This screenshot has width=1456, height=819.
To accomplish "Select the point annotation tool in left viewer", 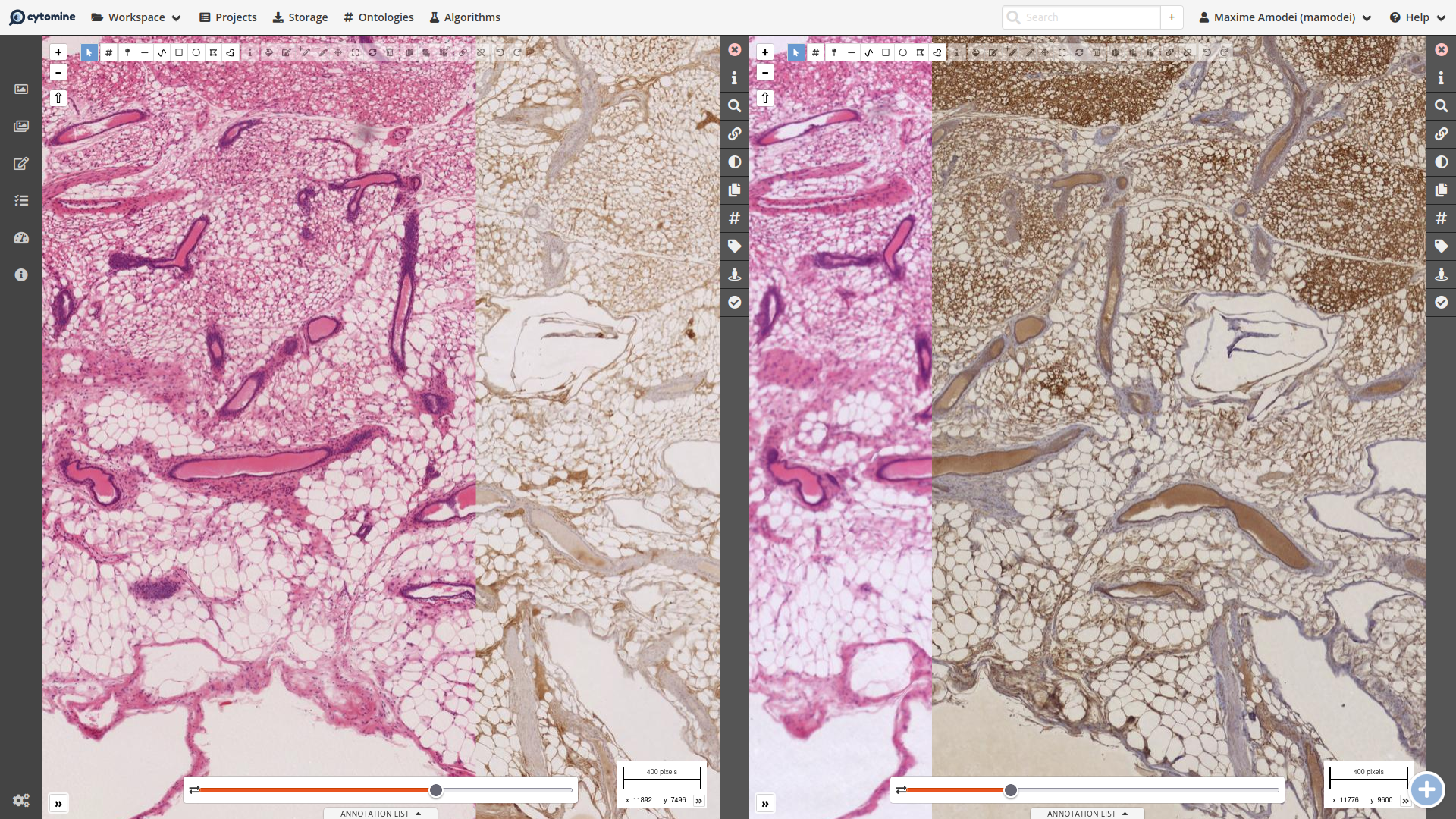I will click(x=127, y=52).
